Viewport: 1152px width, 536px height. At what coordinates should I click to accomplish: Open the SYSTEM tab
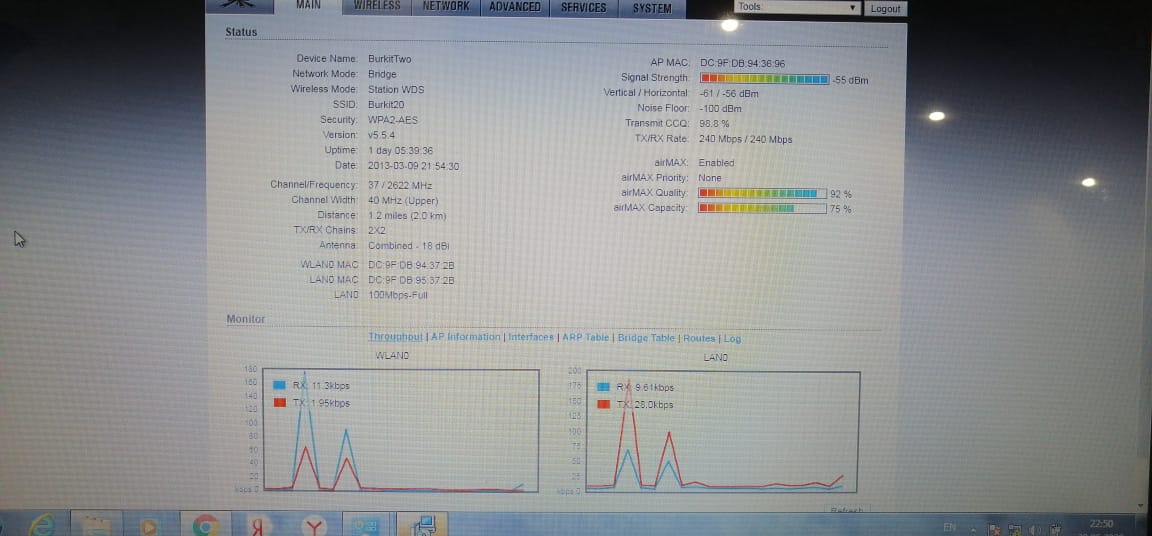pyautogui.click(x=652, y=8)
